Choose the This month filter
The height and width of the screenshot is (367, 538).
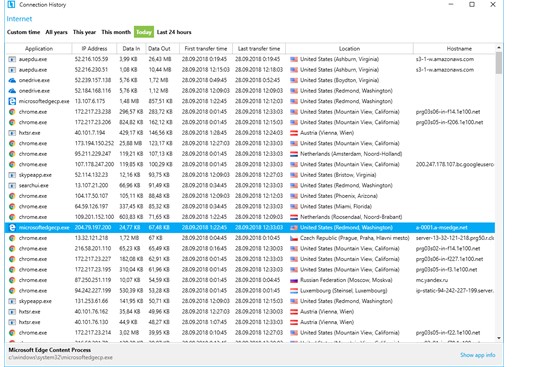coord(116,32)
